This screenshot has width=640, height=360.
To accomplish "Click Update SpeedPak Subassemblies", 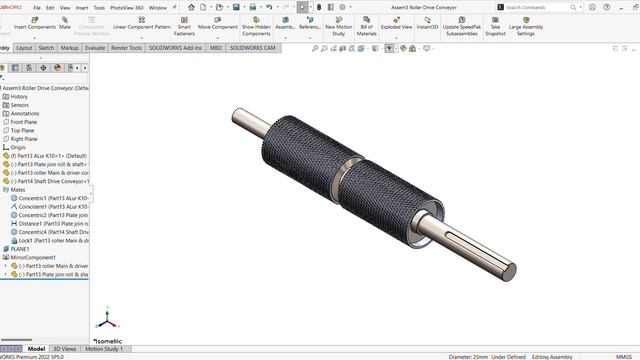I will click(x=462, y=27).
